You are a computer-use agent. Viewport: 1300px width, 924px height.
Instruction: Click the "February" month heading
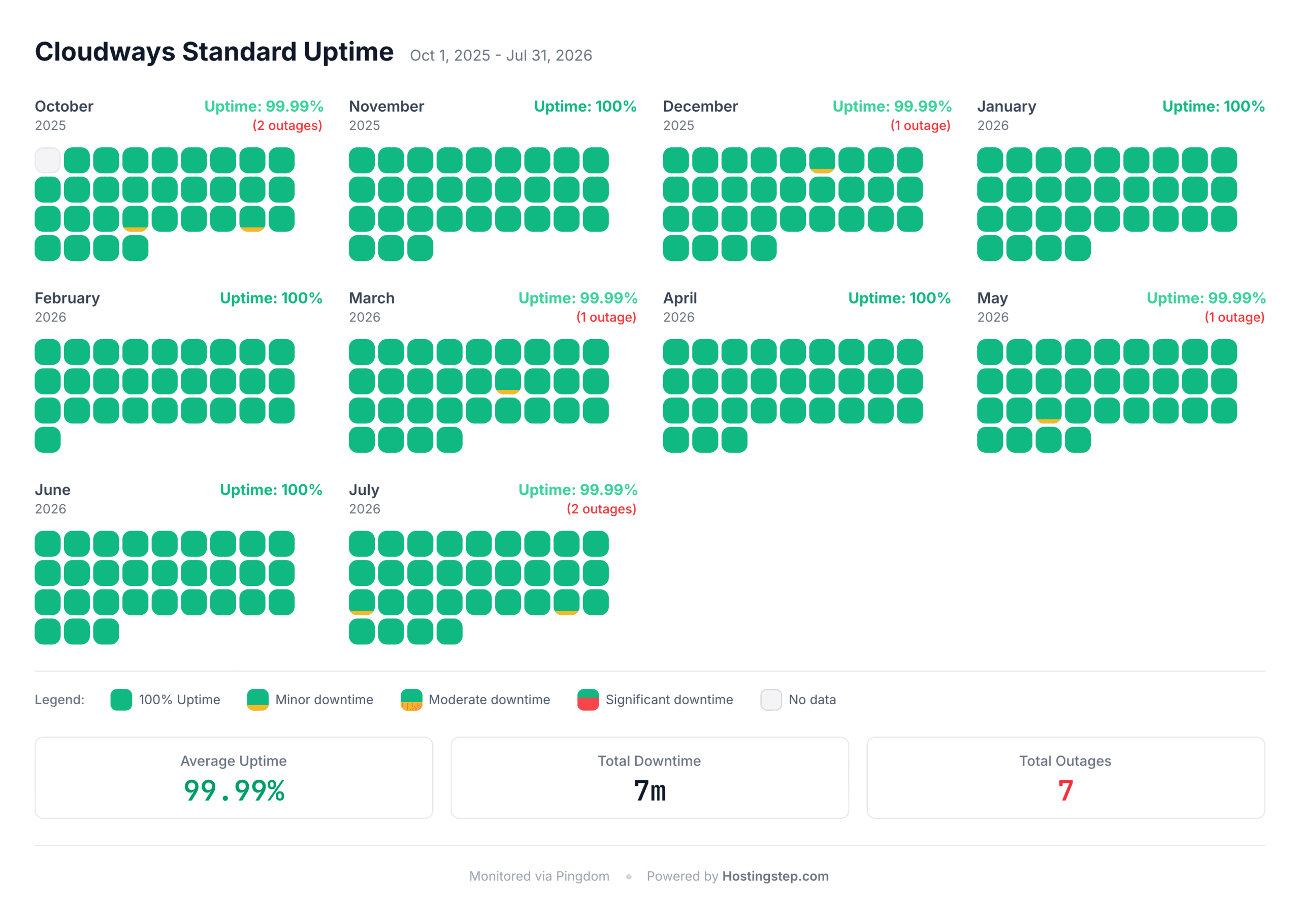(x=67, y=298)
